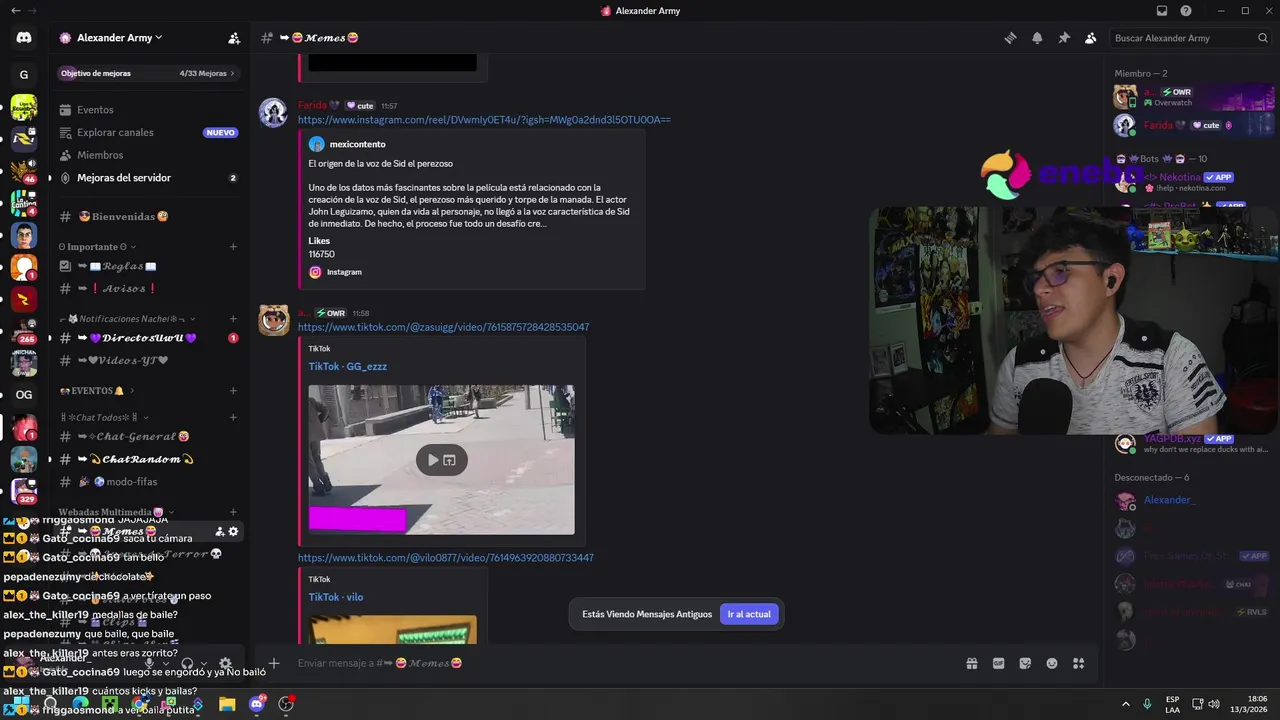
Task: Open the zasuigg TikTok video link
Action: (x=443, y=327)
